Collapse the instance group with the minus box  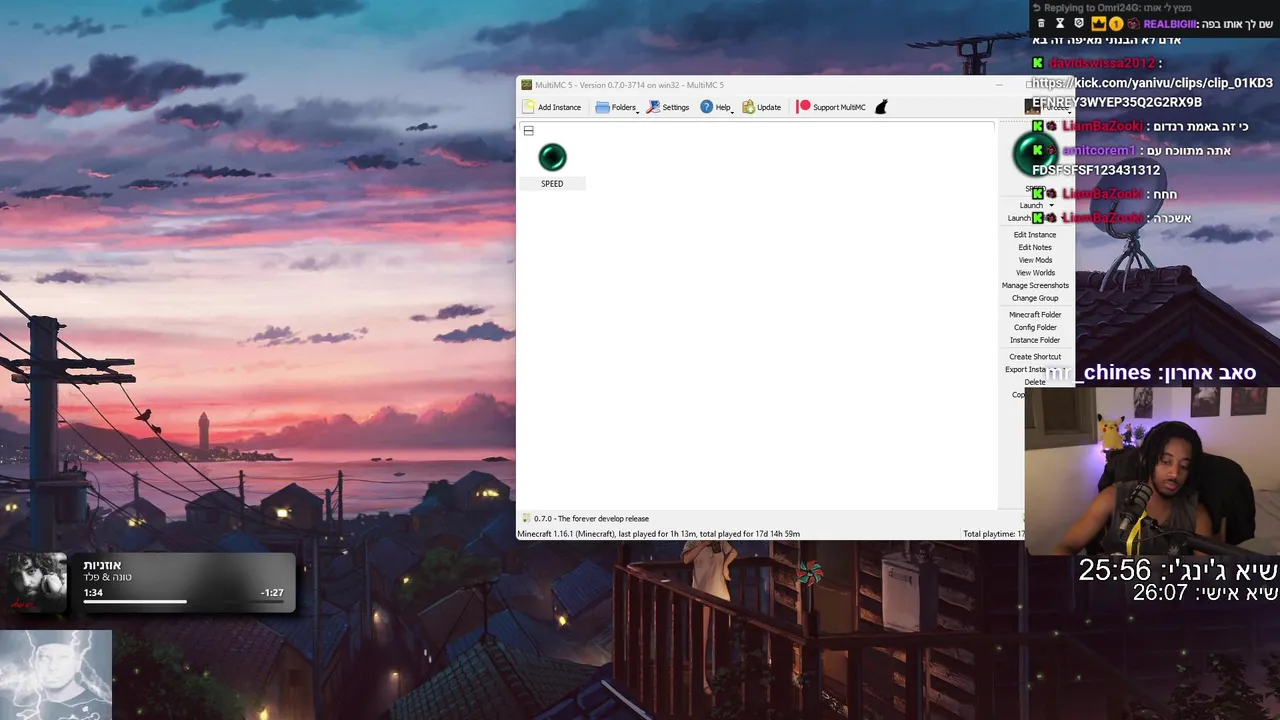coord(529,131)
